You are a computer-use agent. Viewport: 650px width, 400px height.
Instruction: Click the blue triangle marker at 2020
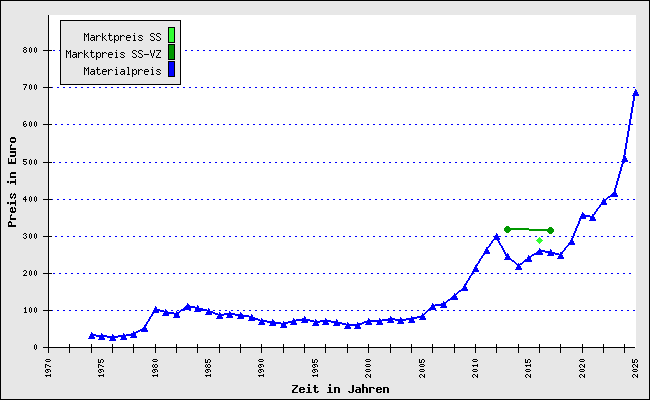click(x=582, y=215)
